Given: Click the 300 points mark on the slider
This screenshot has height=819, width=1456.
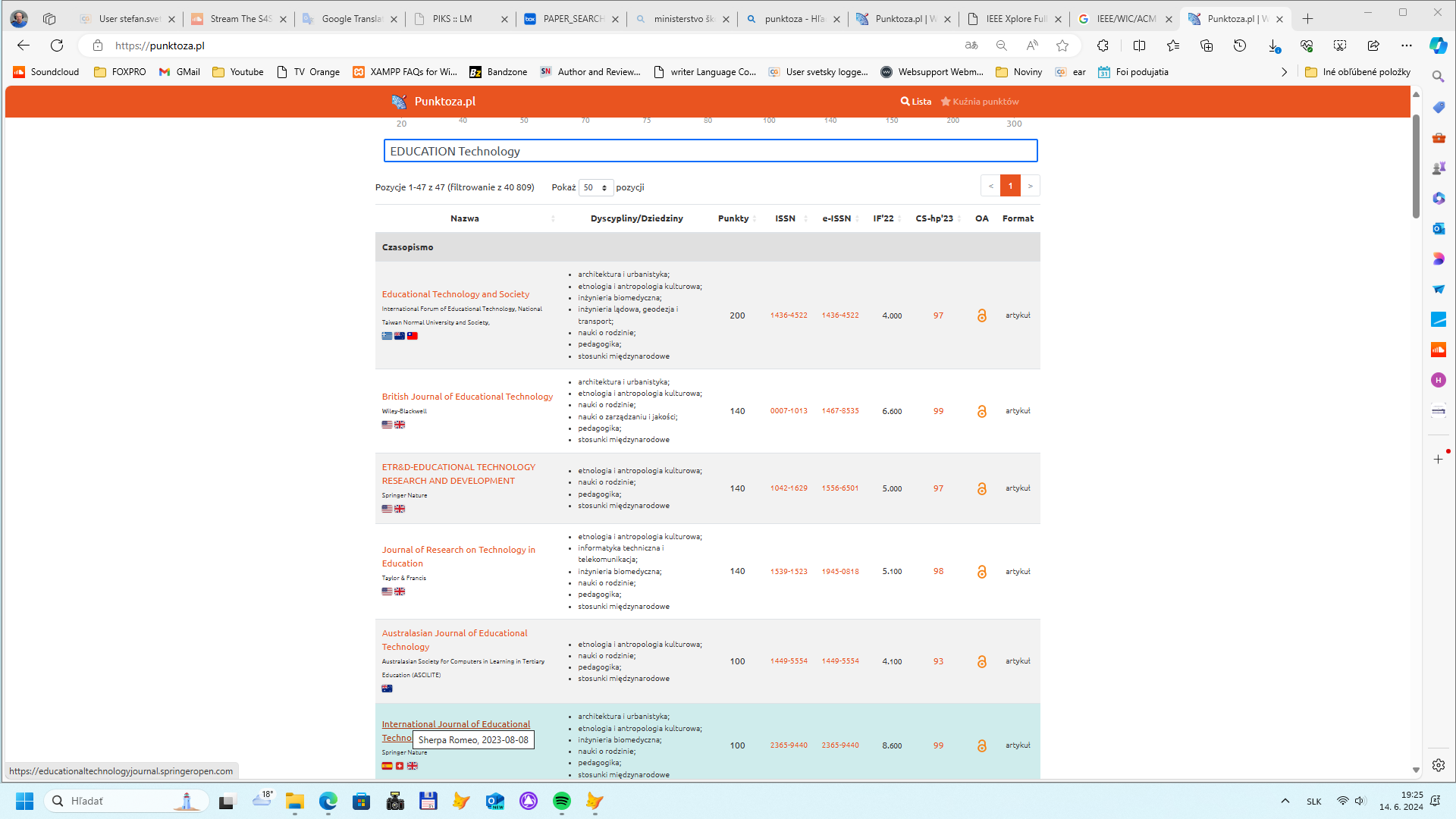Looking at the screenshot, I should click(x=1014, y=123).
